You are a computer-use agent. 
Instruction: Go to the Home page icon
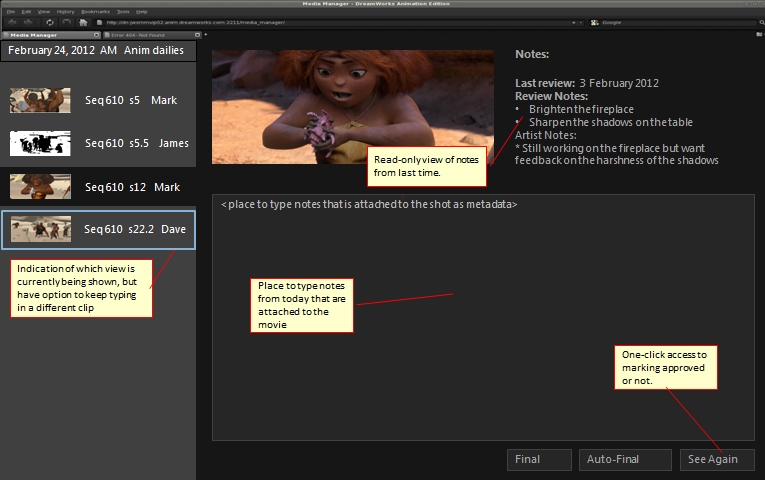coord(83,22)
